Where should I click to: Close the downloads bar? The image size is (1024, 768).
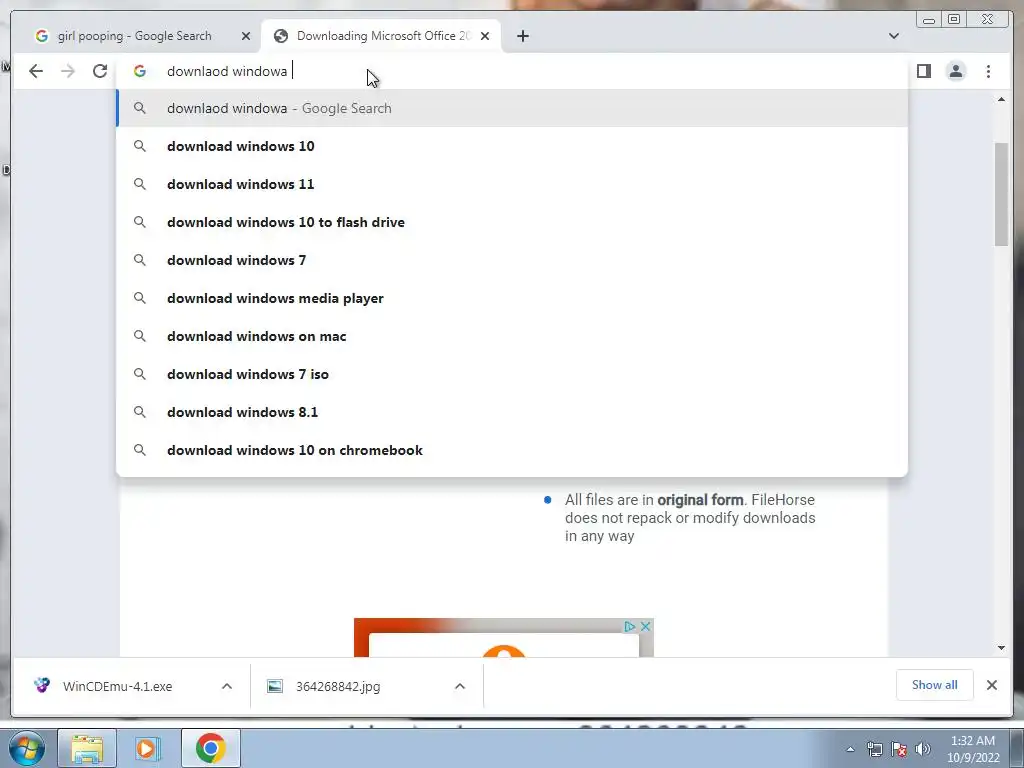991,685
